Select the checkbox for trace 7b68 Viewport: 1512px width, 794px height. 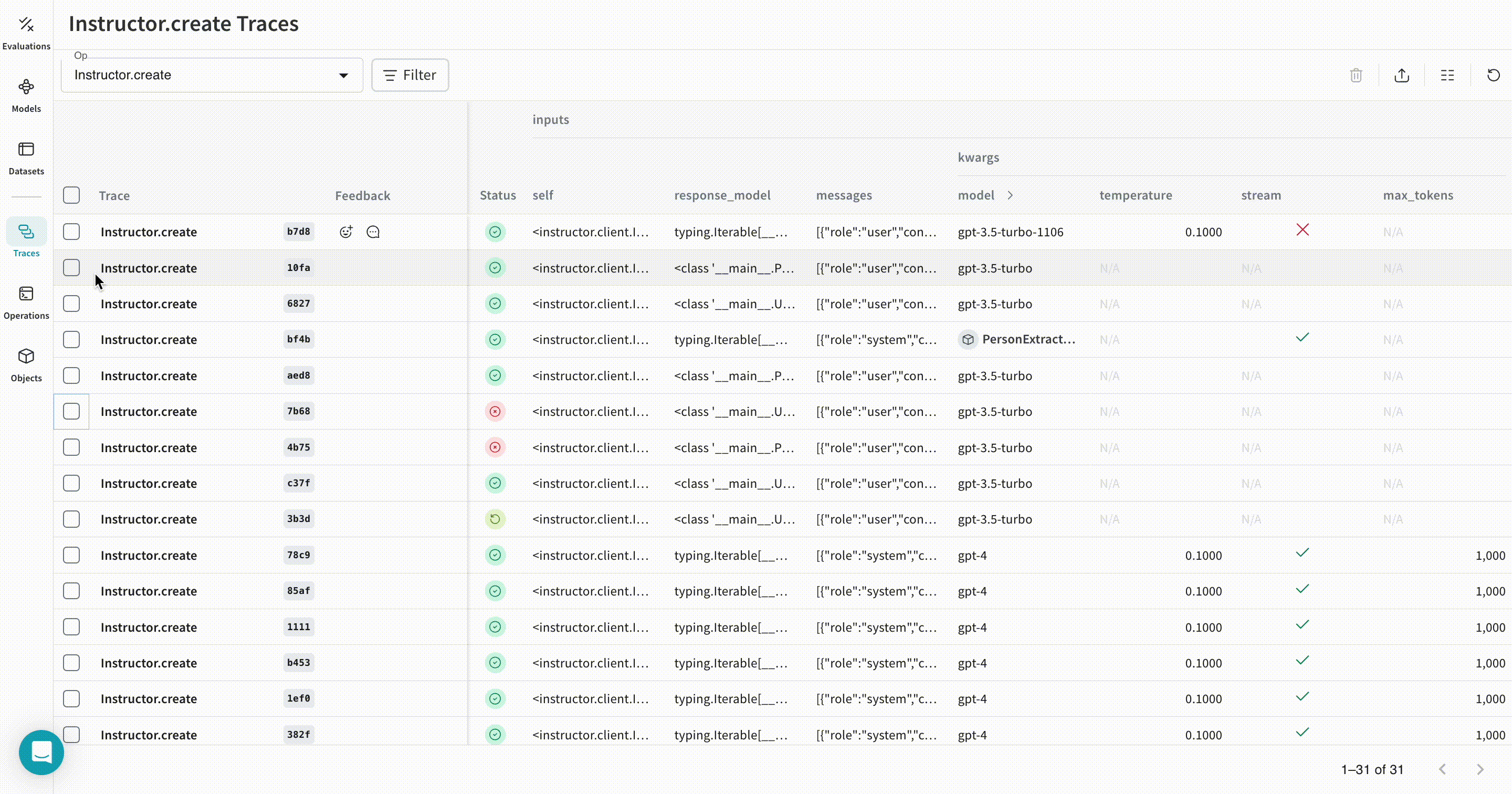71,411
